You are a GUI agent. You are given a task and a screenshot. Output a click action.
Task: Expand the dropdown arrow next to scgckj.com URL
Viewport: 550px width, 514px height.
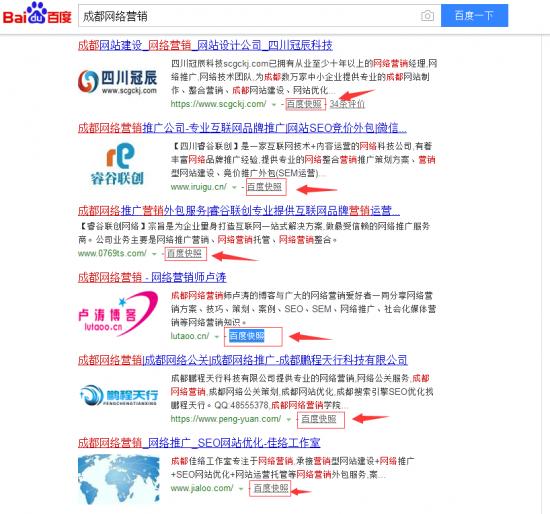[274, 105]
